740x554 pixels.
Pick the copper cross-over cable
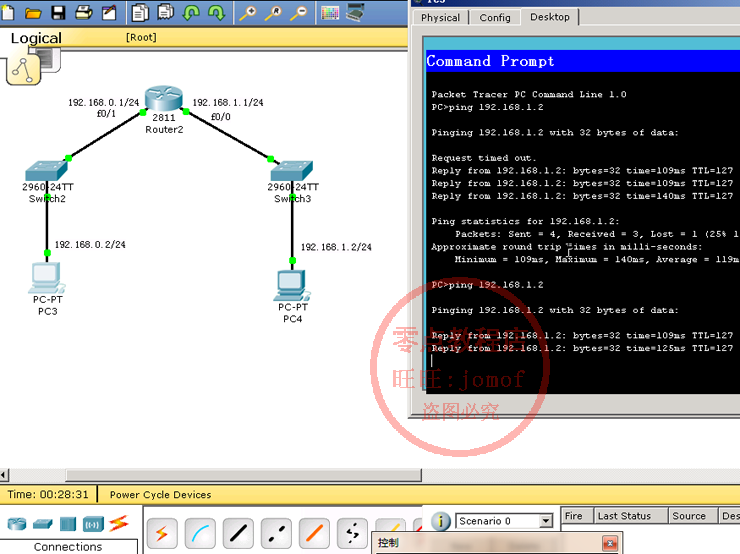click(276, 533)
